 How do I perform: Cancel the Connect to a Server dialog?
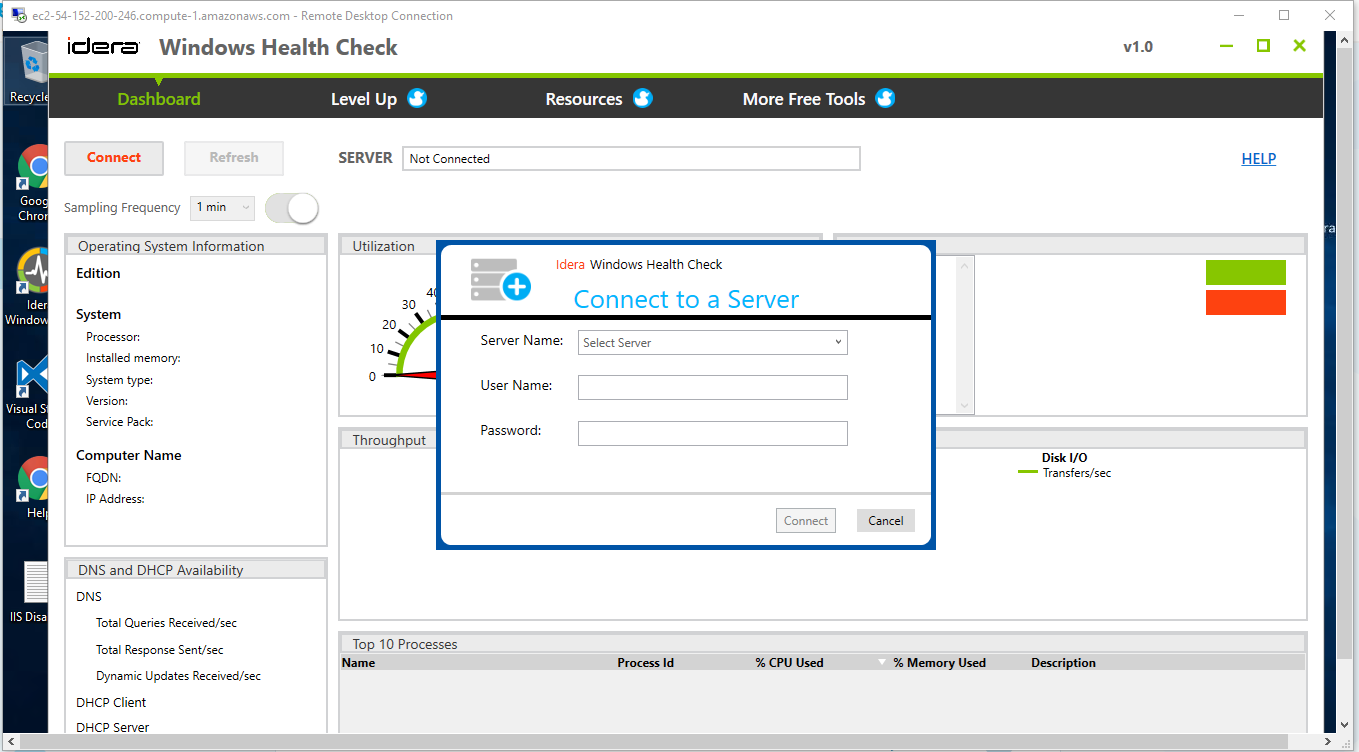tap(885, 520)
